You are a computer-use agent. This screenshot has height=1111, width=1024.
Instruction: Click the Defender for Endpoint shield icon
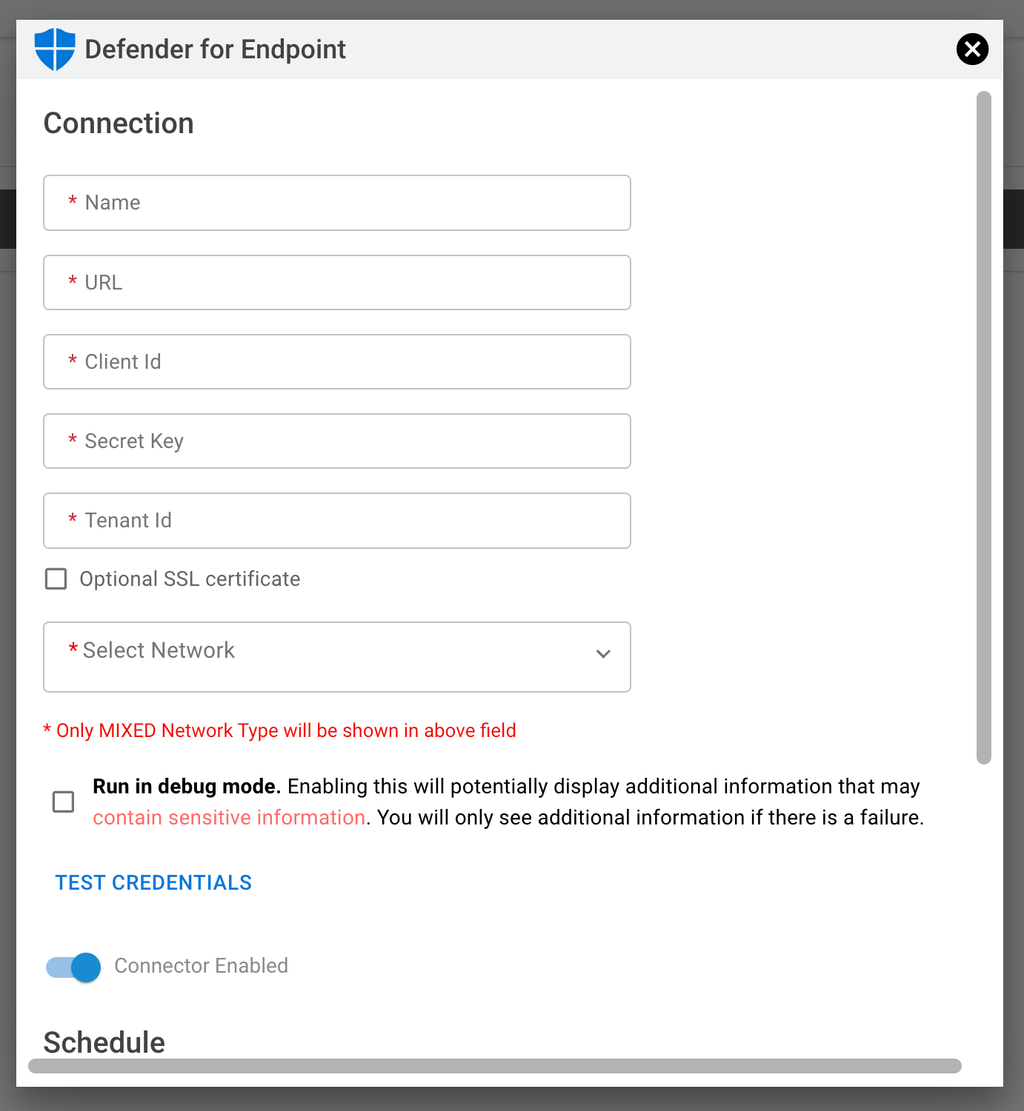(x=55, y=48)
